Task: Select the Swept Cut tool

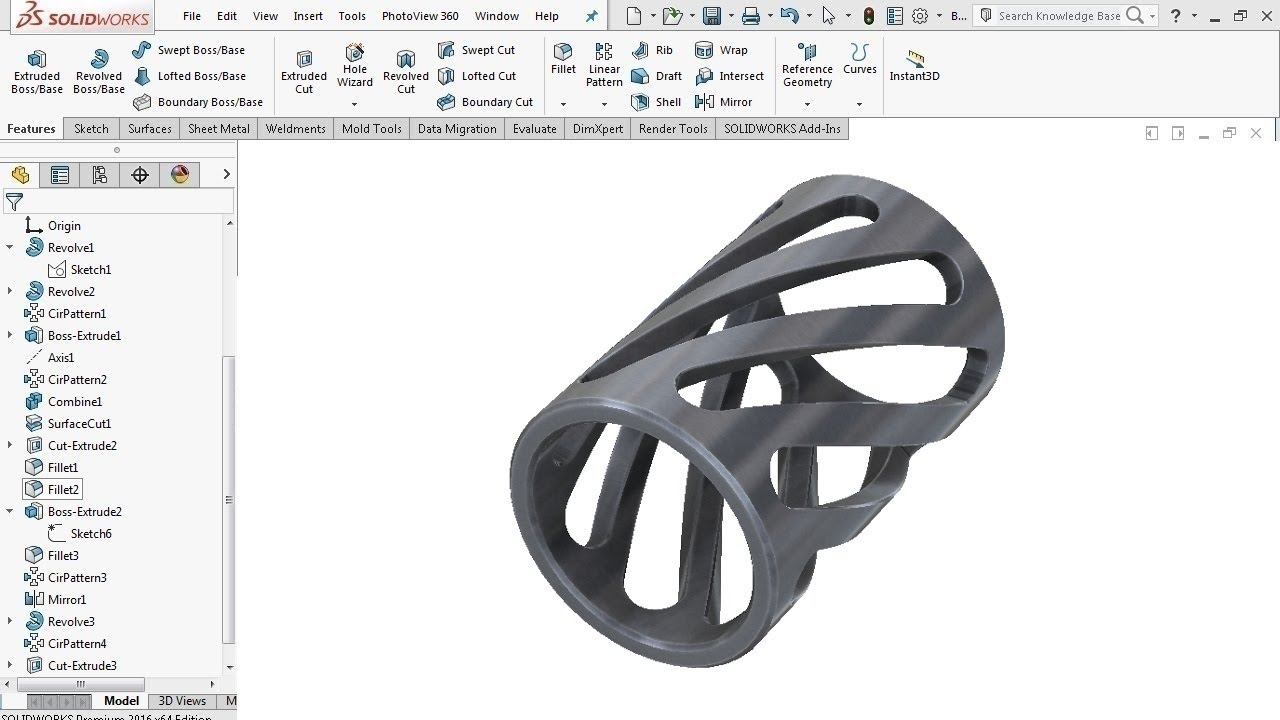Action: point(476,50)
